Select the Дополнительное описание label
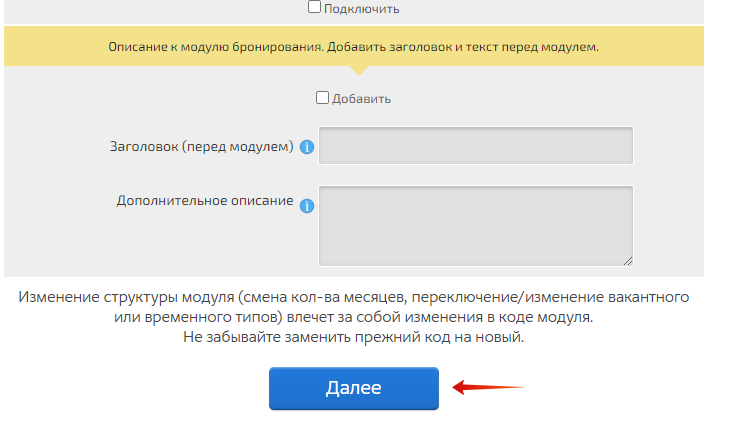Image resolution: width=746 pixels, height=429 pixels. pos(205,201)
